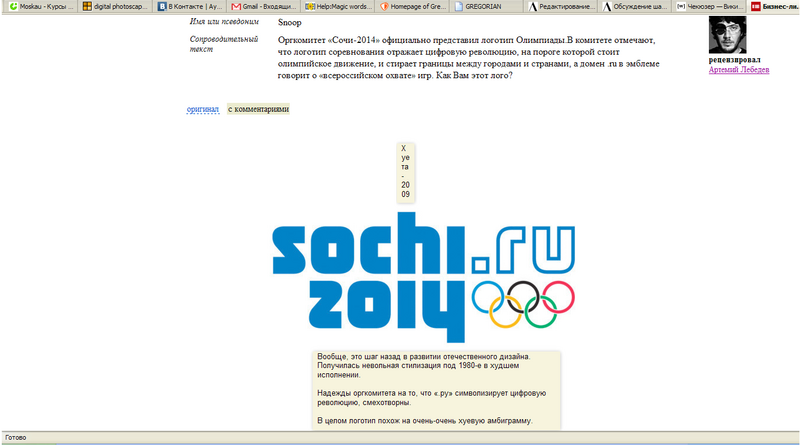This screenshot has height=445, width=800.
Task: Click the Sochi.ru 2014 logo image
Action: (x=423, y=277)
